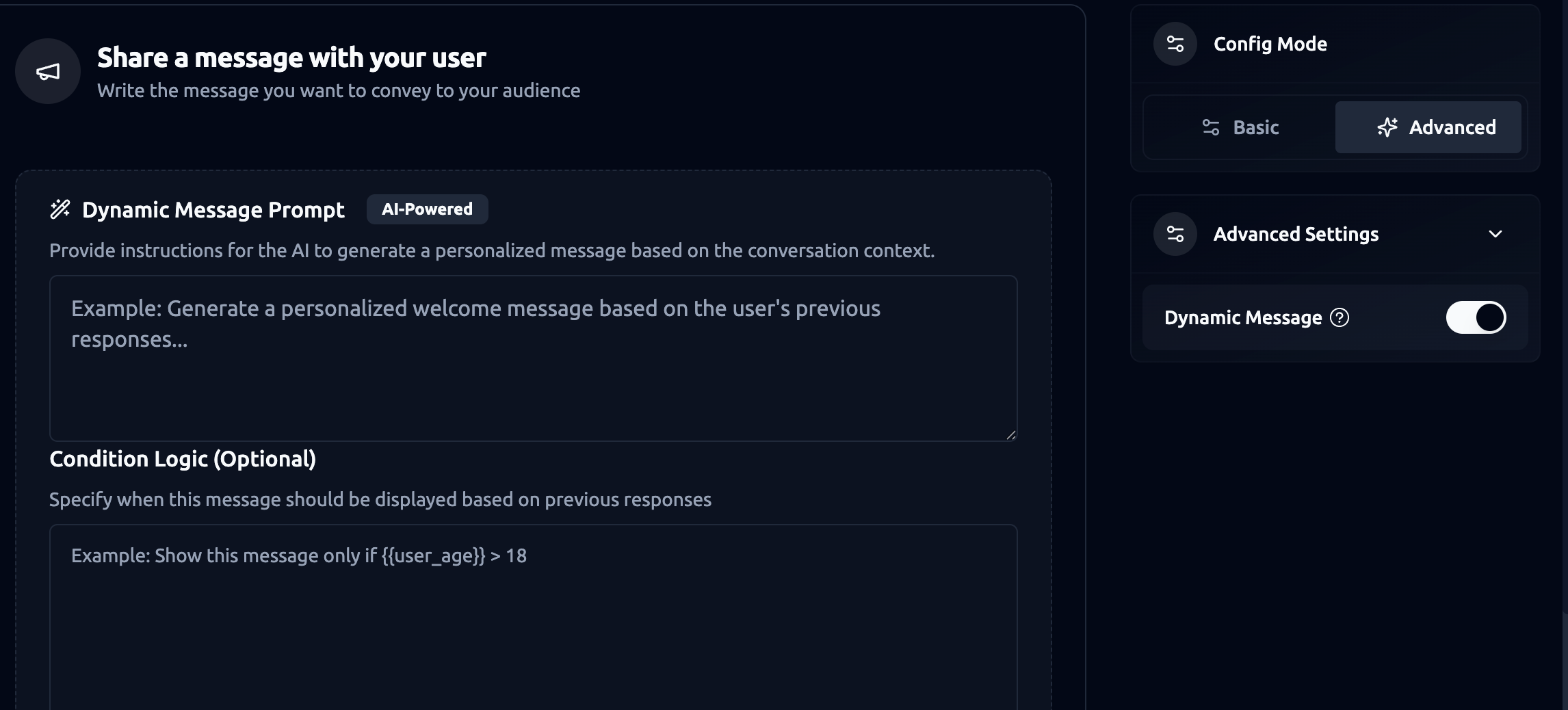Click the magic wand icon
This screenshot has width=1568, height=710.
click(60, 209)
